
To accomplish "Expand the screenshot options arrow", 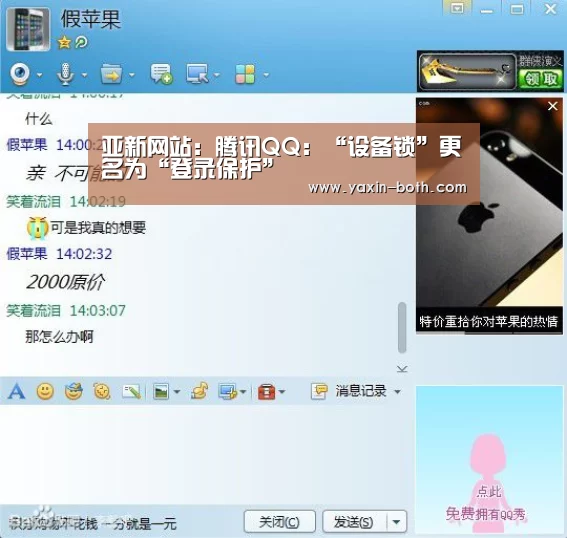I will (x=243, y=392).
